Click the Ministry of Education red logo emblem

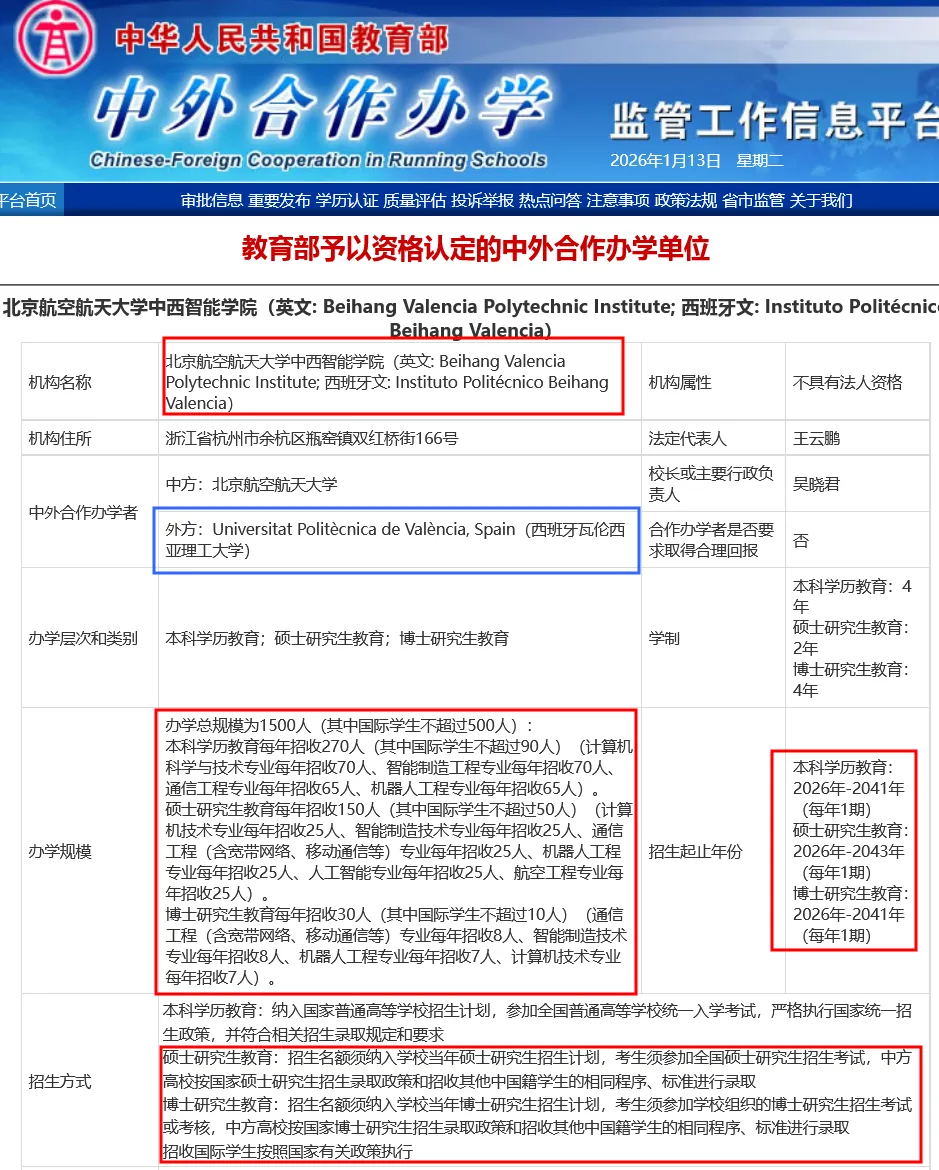[55, 37]
